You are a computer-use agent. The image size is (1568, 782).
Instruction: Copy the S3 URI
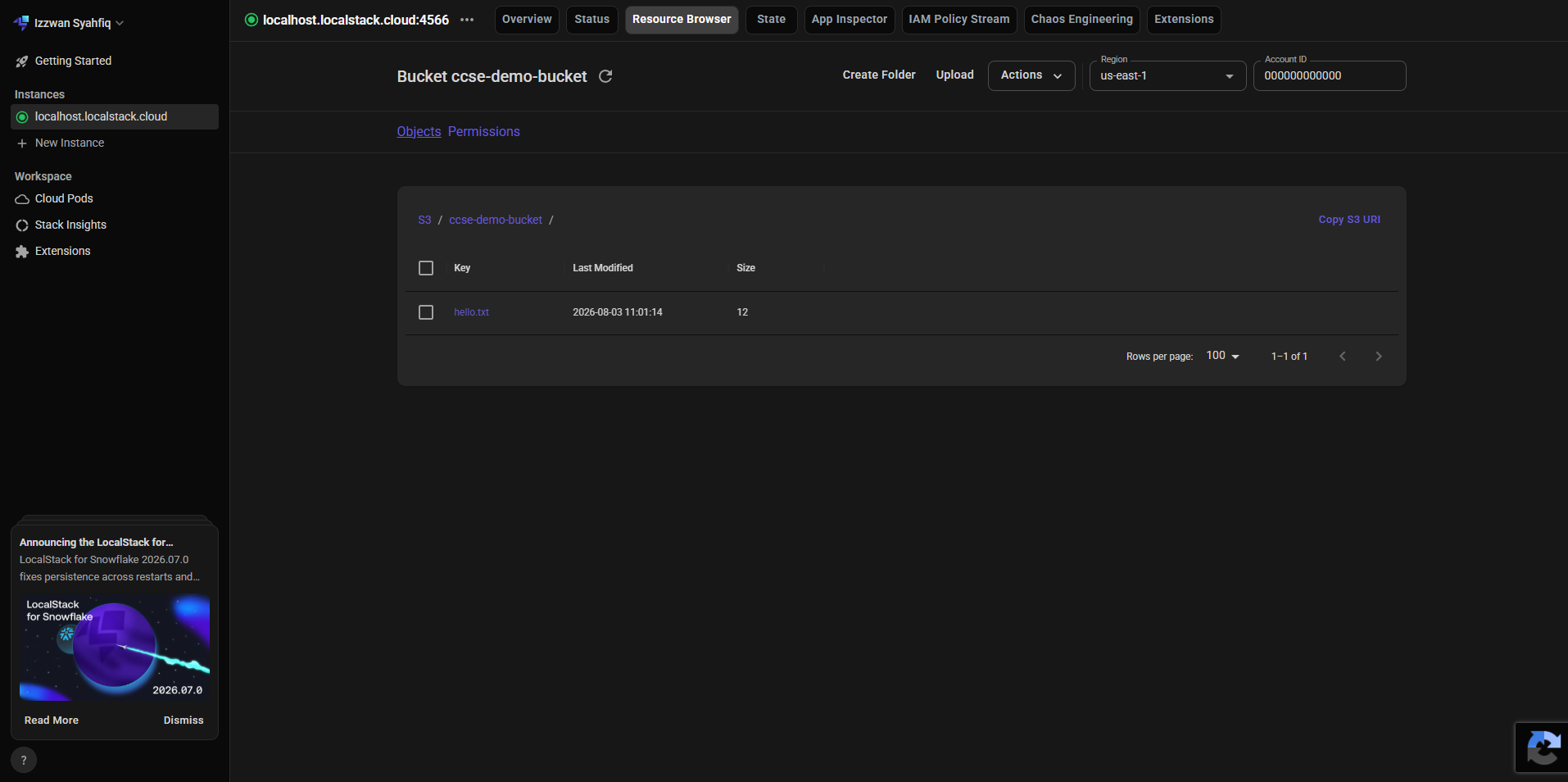pyautogui.click(x=1349, y=220)
